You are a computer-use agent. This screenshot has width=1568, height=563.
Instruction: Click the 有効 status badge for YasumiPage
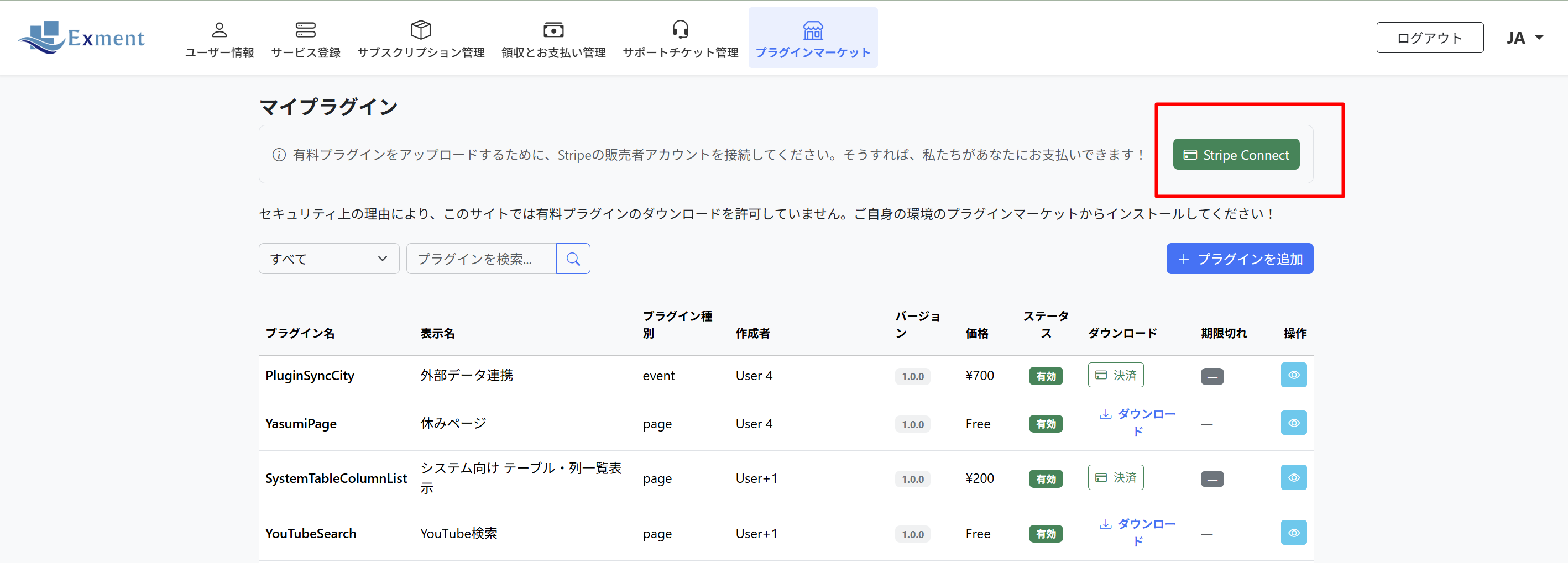click(x=1046, y=424)
